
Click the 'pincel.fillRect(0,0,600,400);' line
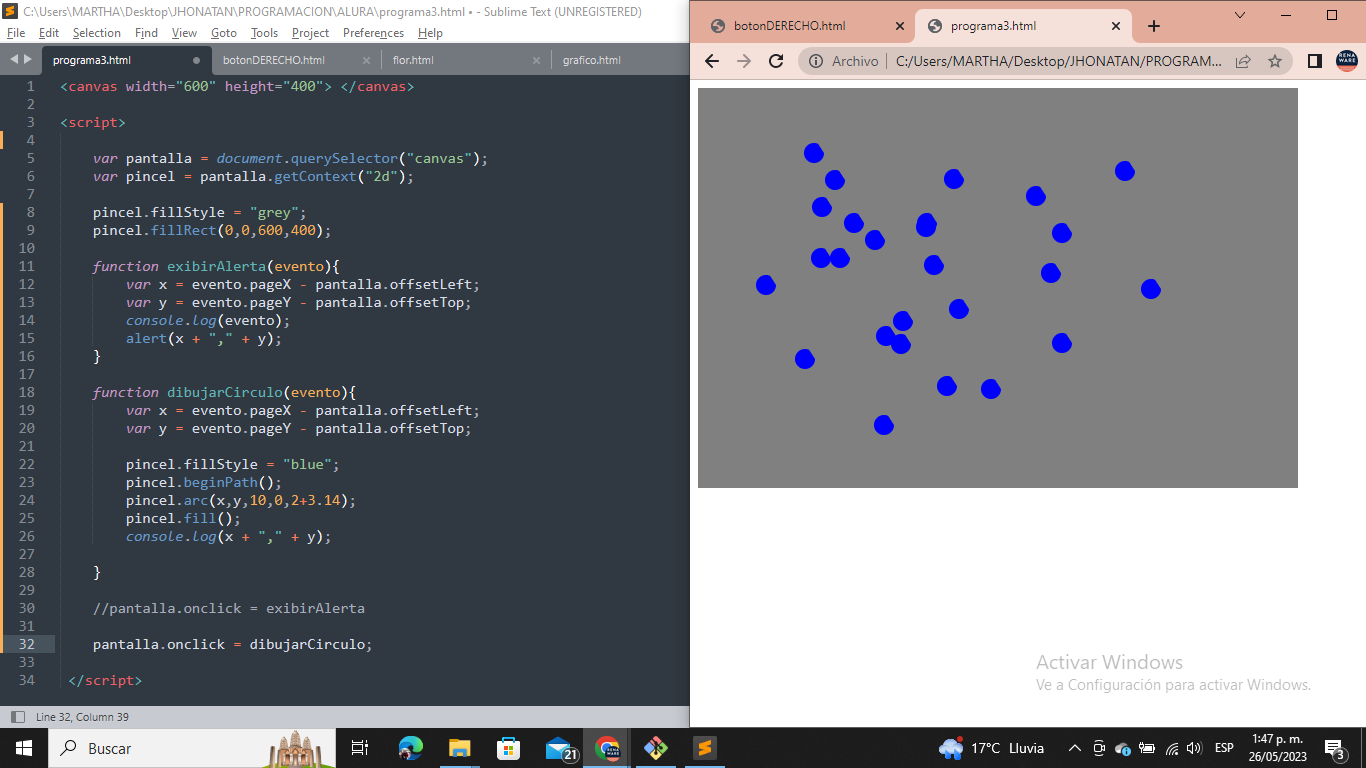point(211,230)
